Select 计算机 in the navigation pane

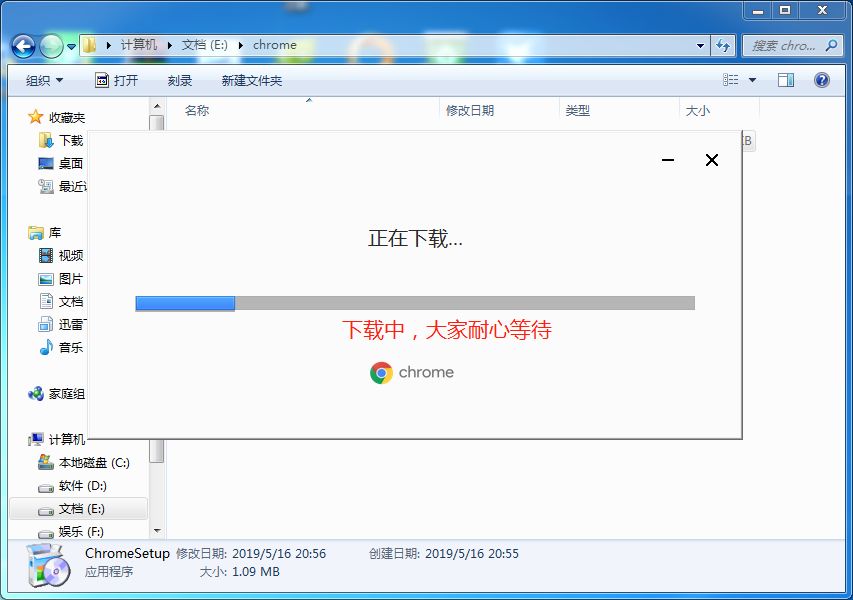(x=67, y=440)
